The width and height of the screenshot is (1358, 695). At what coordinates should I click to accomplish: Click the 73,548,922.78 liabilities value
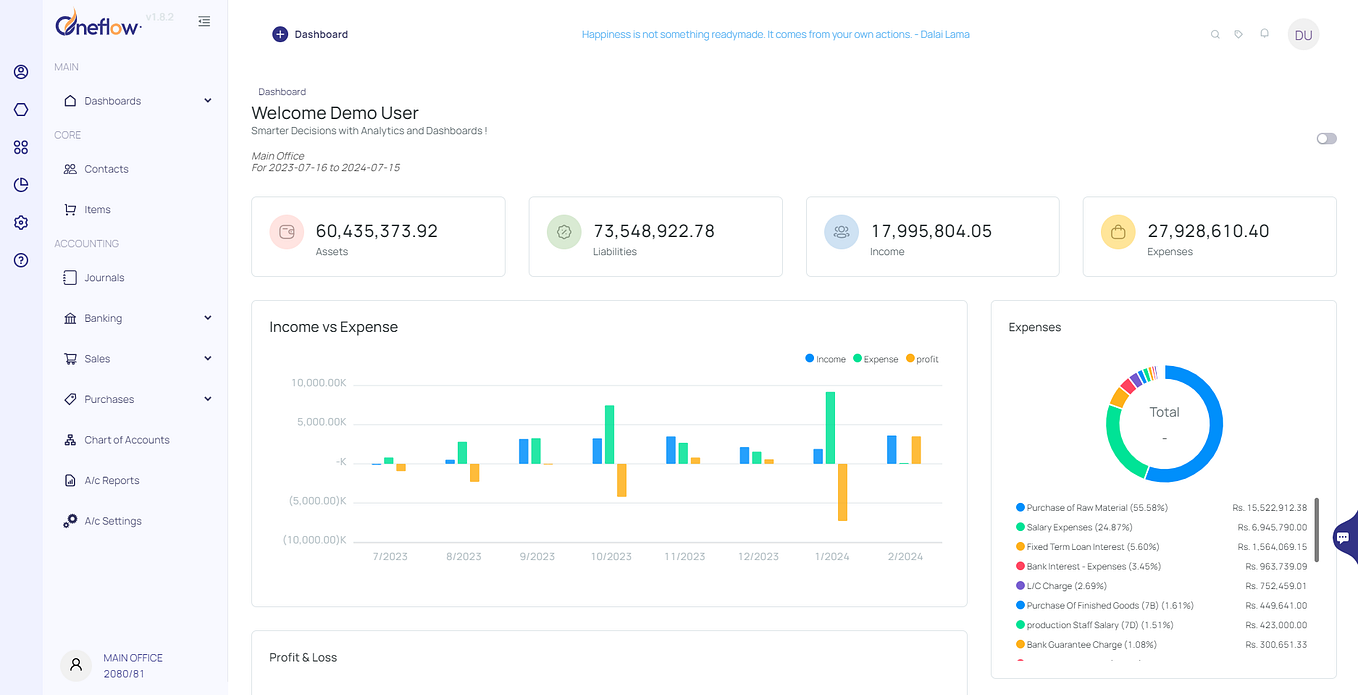654,231
